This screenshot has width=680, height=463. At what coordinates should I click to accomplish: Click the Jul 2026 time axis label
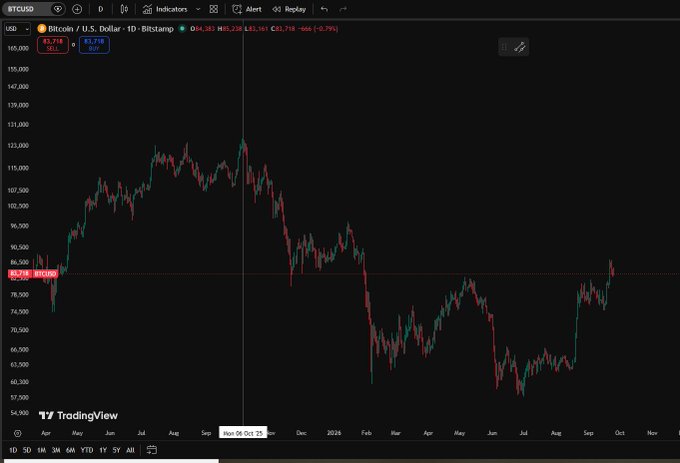coord(523,433)
